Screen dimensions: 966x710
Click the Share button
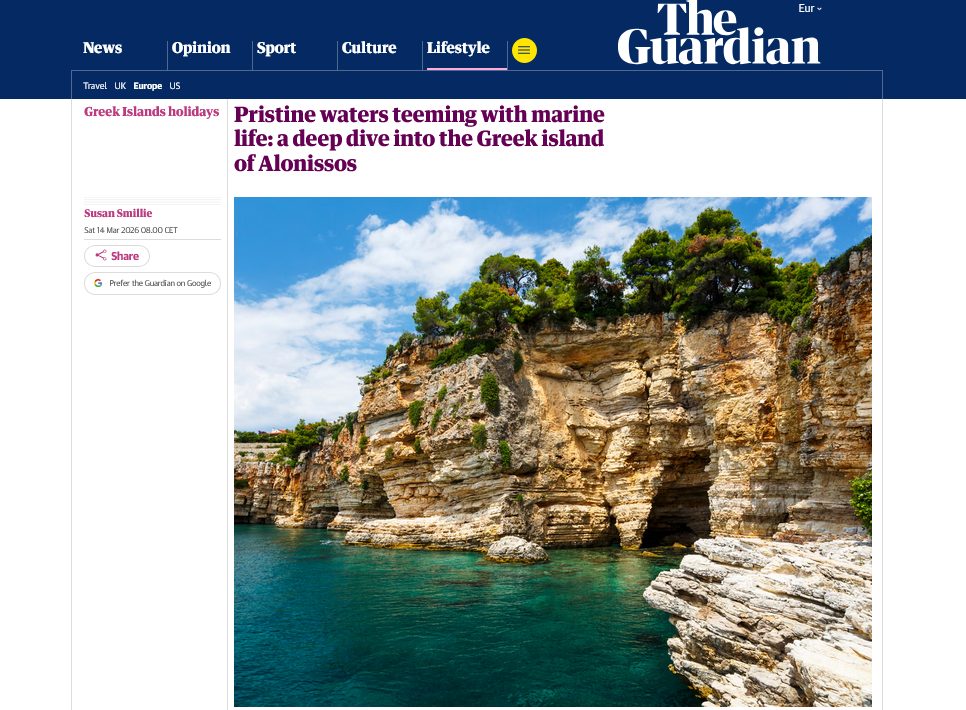pos(117,256)
